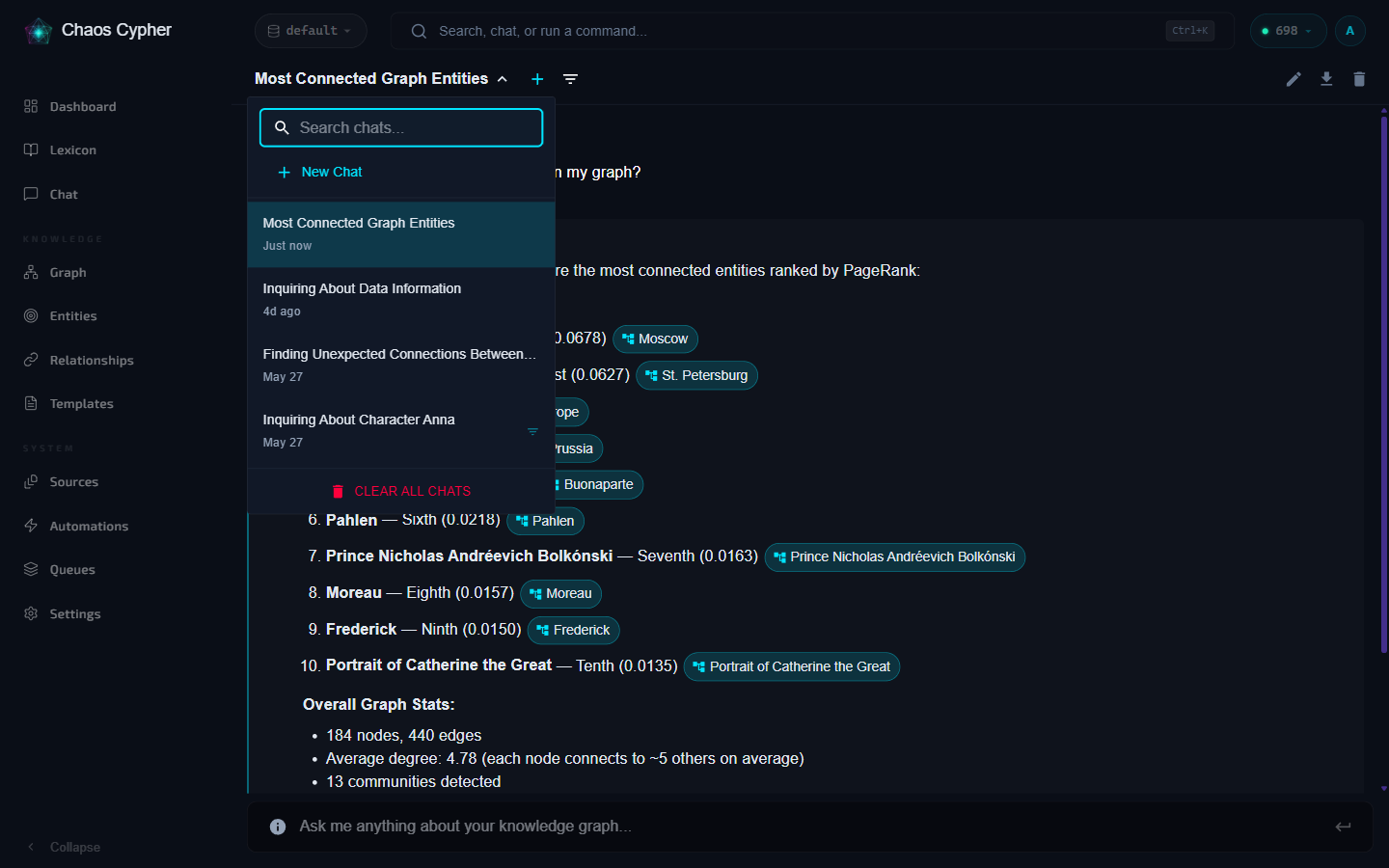
Task: Click the Ctrl+K shortcut badge
Action: (x=1189, y=31)
